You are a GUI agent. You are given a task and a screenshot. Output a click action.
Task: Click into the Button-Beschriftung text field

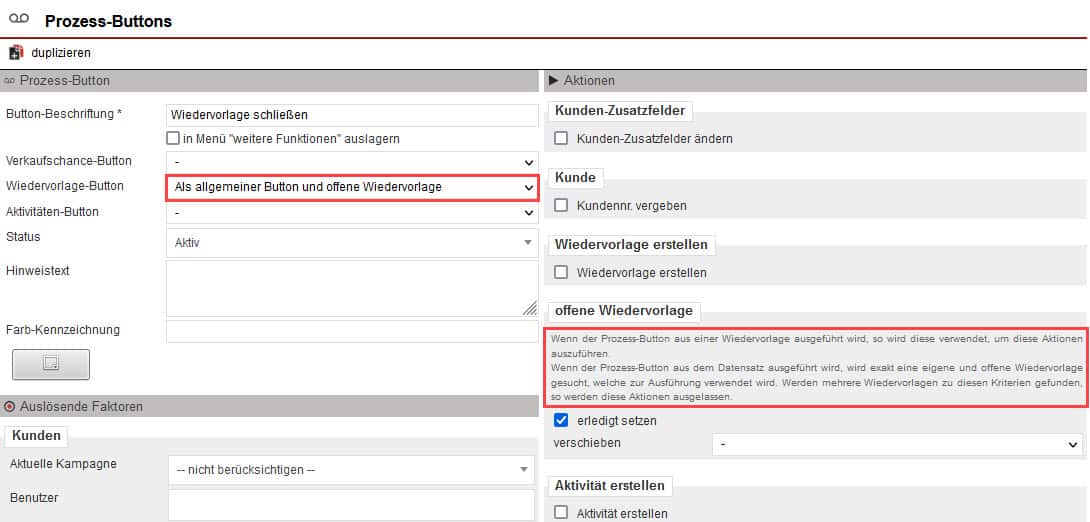pyautogui.click(x=352, y=115)
